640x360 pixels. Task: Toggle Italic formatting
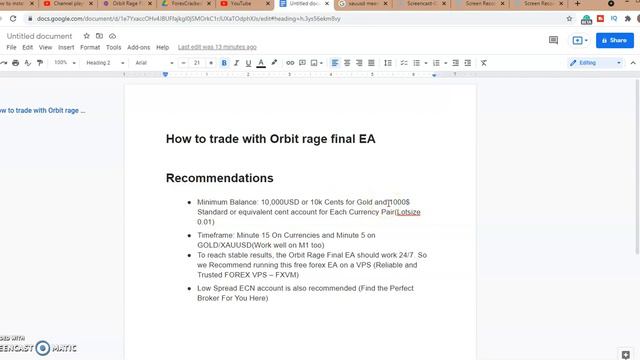236,63
